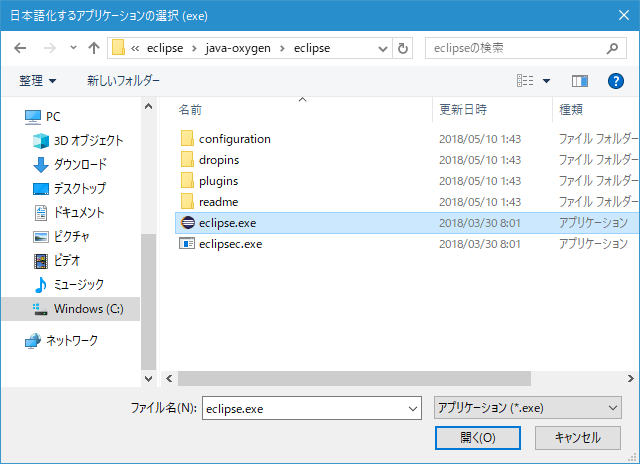Close the dialog with the X button
Screen dimensions: 640x464
[624, 16]
